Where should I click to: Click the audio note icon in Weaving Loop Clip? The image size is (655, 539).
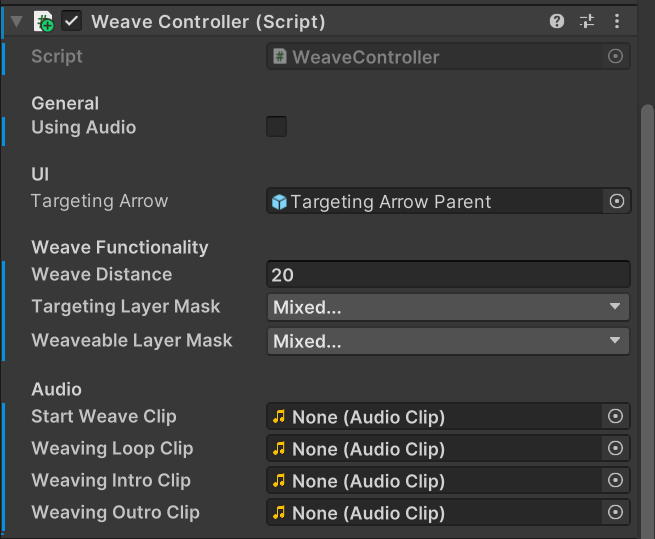pyautogui.click(x=279, y=448)
